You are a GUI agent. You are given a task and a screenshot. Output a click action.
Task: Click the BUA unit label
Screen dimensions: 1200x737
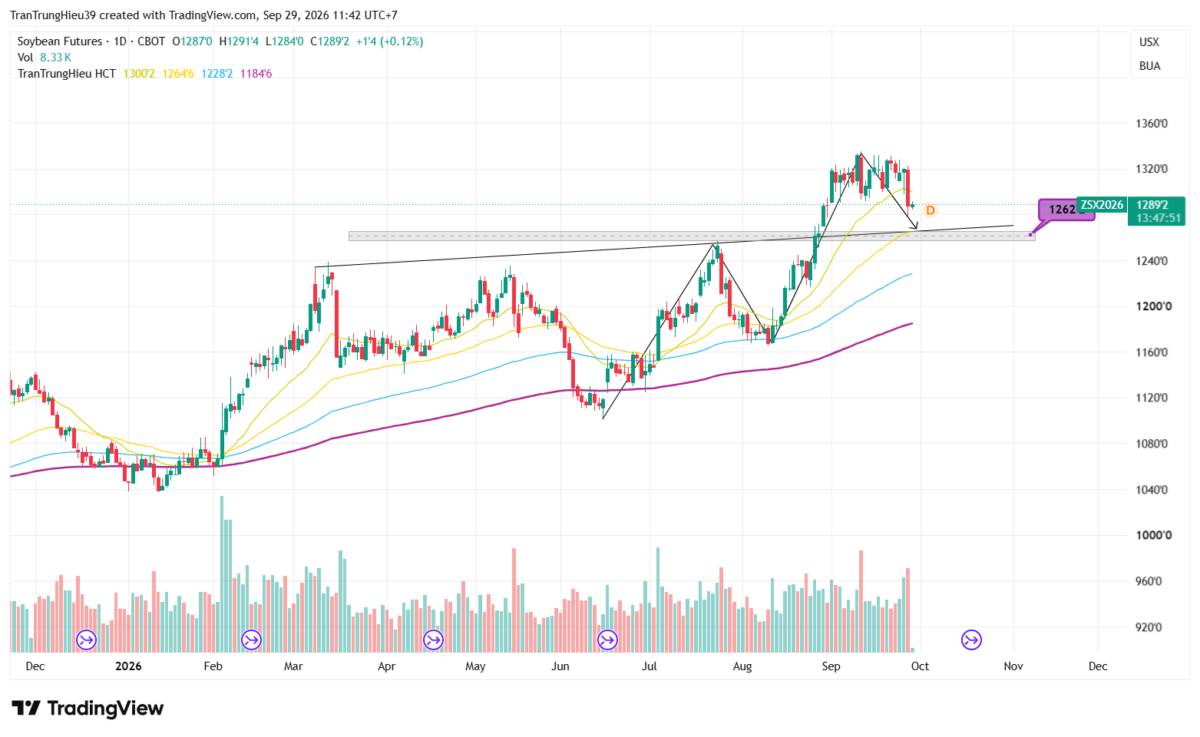click(x=1149, y=66)
